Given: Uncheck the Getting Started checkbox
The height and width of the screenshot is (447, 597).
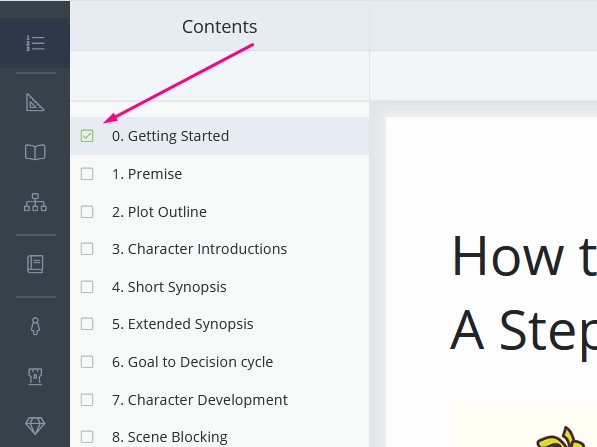Looking at the screenshot, I should (x=87, y=136).
